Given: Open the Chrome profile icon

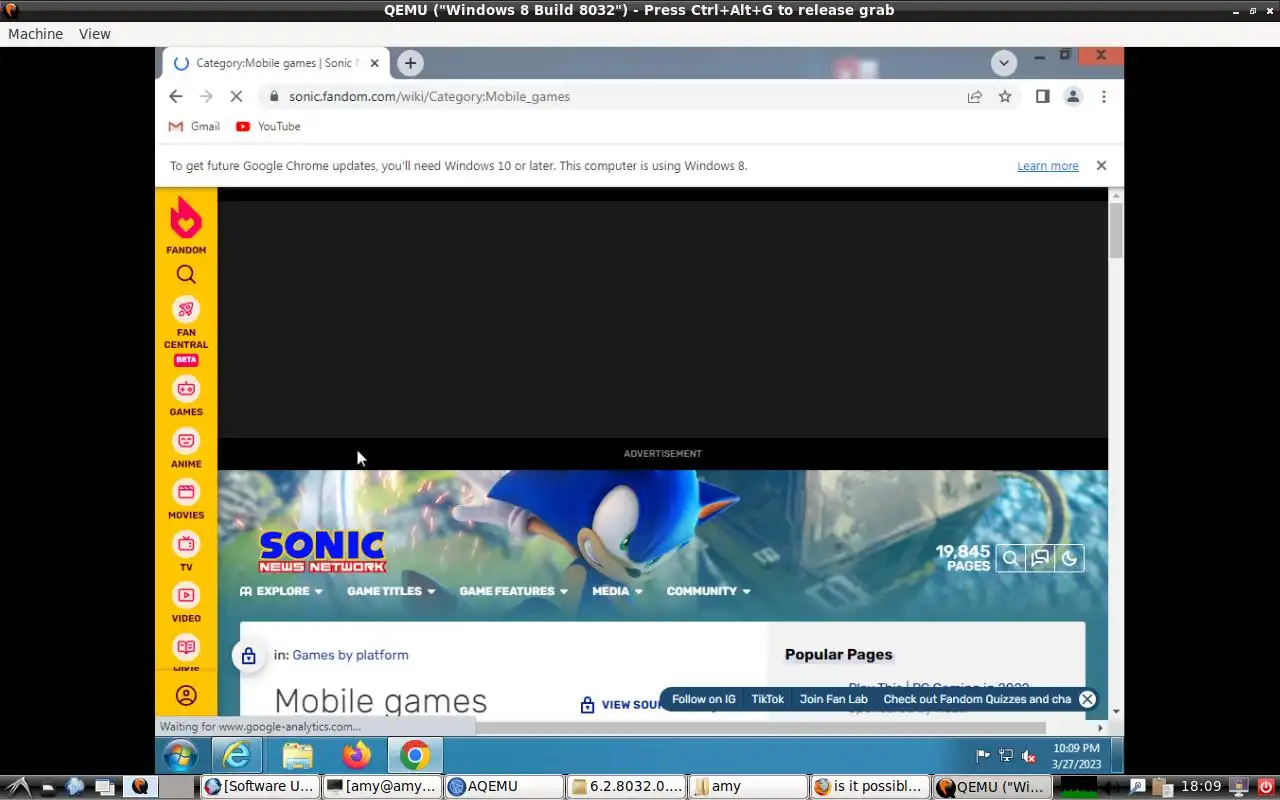Looking at the screenshot, I should (1073, 97).
